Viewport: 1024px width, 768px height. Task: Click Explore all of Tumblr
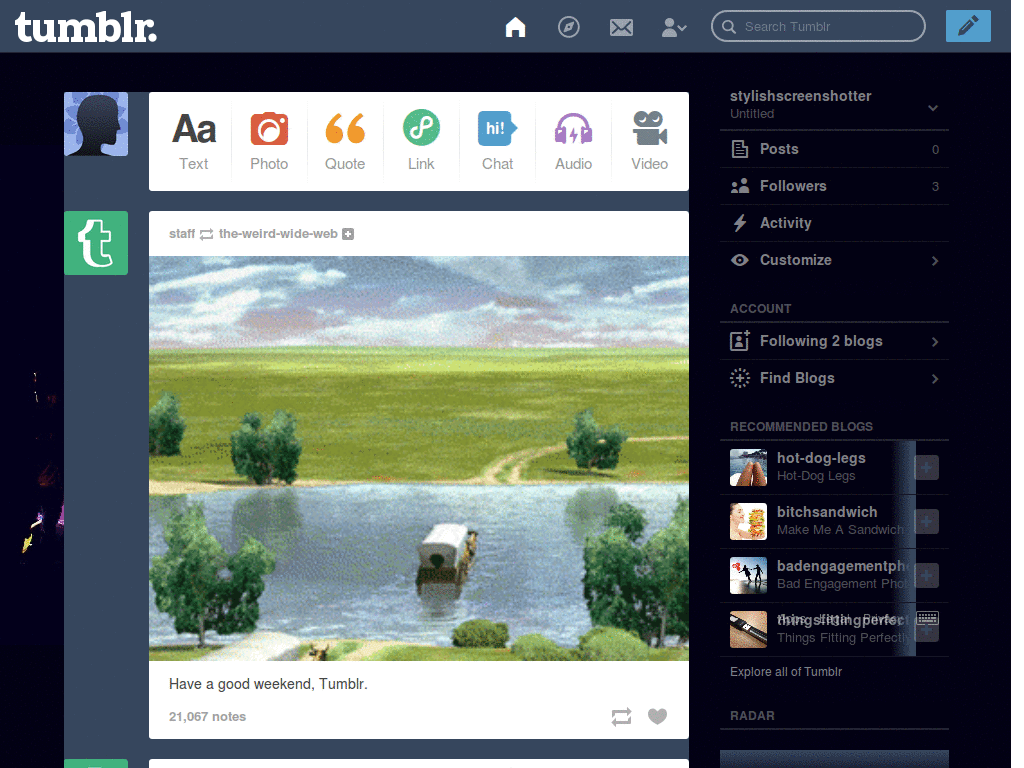[786, 671]
